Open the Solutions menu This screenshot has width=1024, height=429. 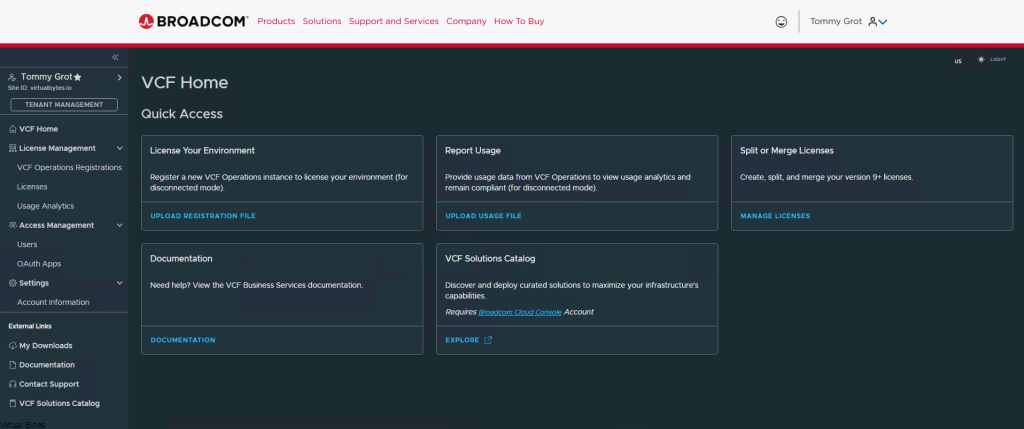(322, 22)
